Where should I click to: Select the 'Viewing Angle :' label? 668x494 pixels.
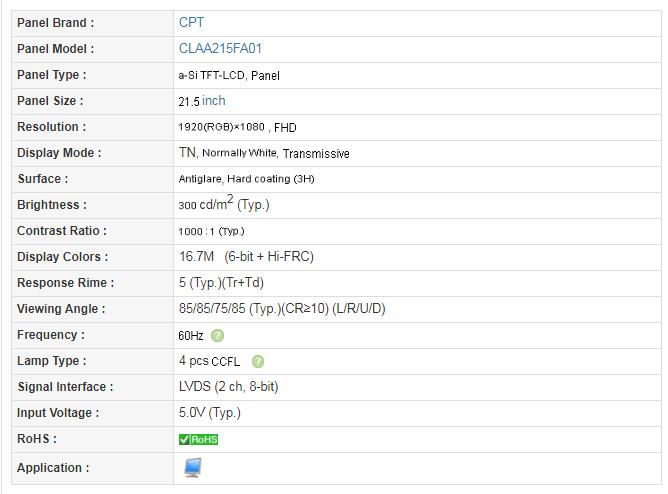[x=61, y=309]
